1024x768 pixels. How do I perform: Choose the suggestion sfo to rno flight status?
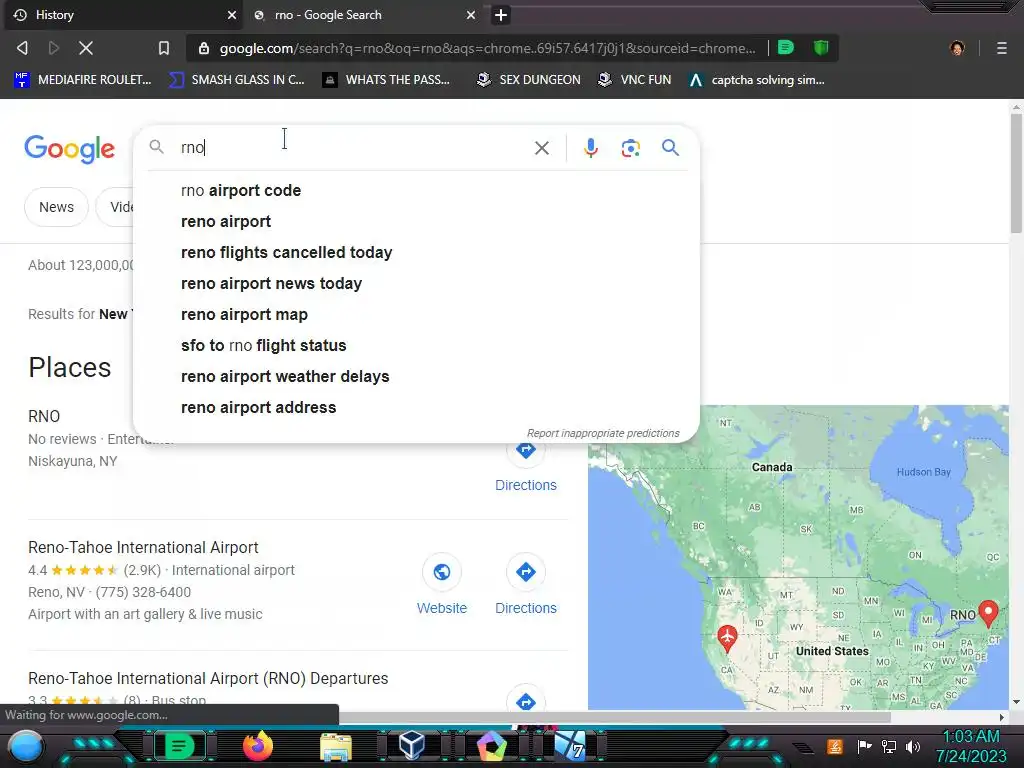tap(416, 345)
